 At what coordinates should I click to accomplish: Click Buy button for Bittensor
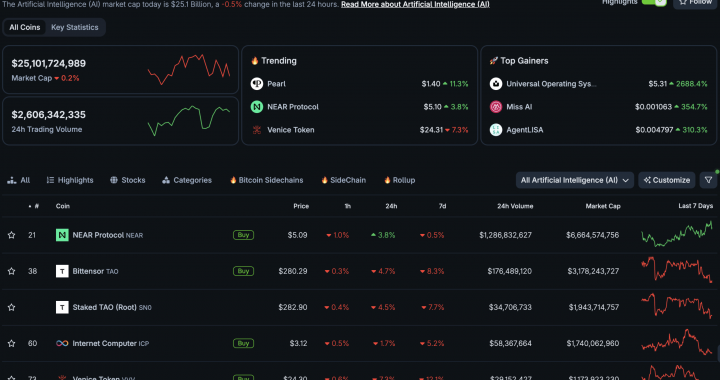pos(243,271)
